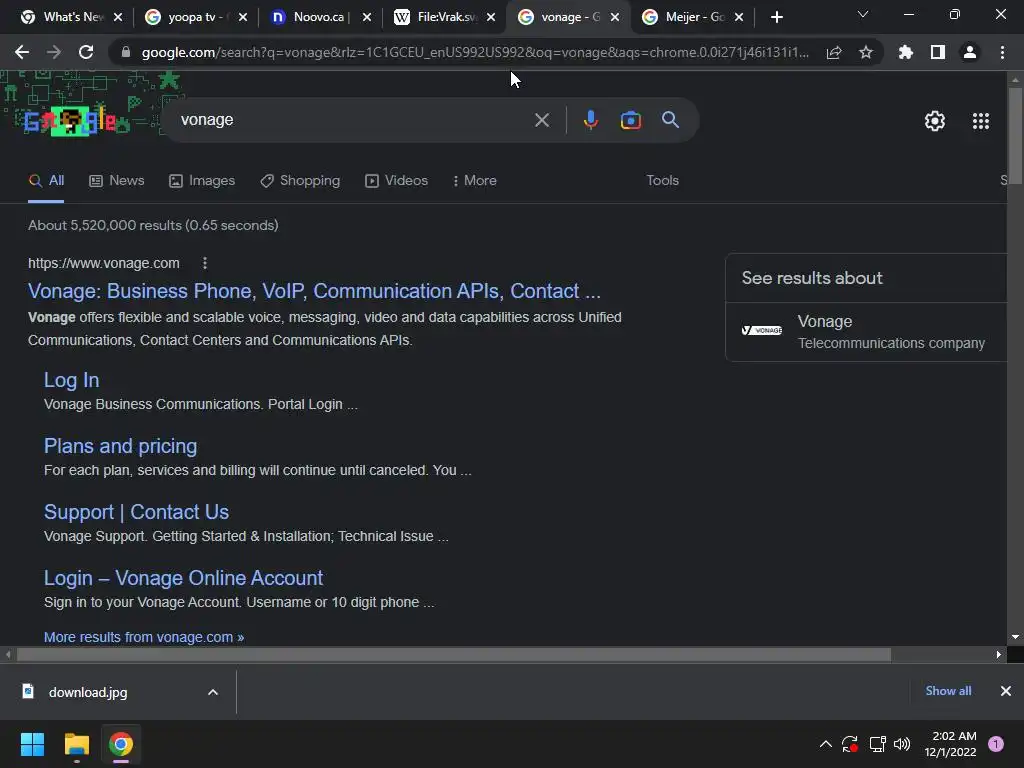Open Windows Start menu
This screenshot has width=1024, height=768.
pos(32,744)
